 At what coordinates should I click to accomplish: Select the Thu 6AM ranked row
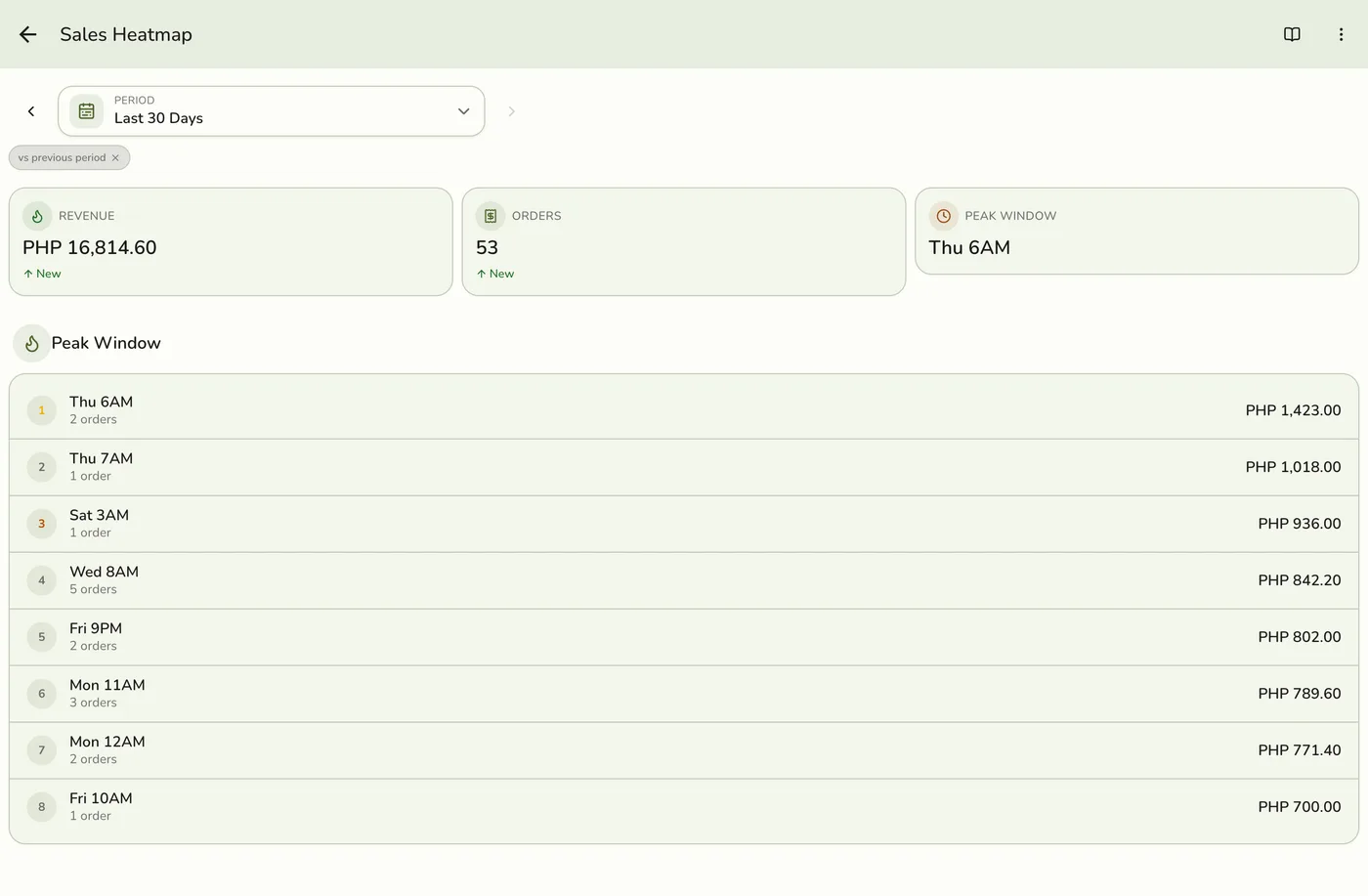pos(684,410)
